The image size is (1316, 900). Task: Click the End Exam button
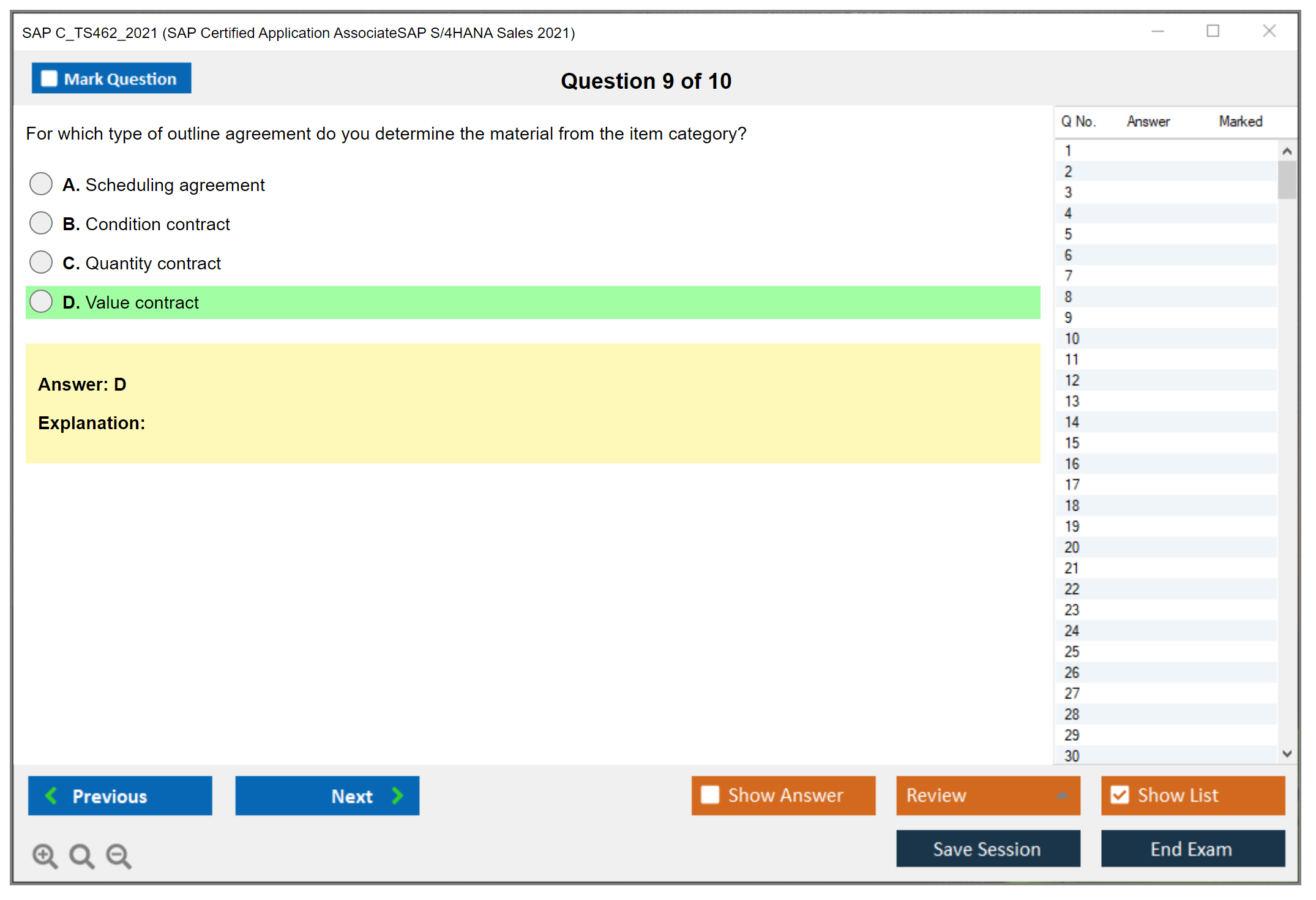(x=1192, y=849)
